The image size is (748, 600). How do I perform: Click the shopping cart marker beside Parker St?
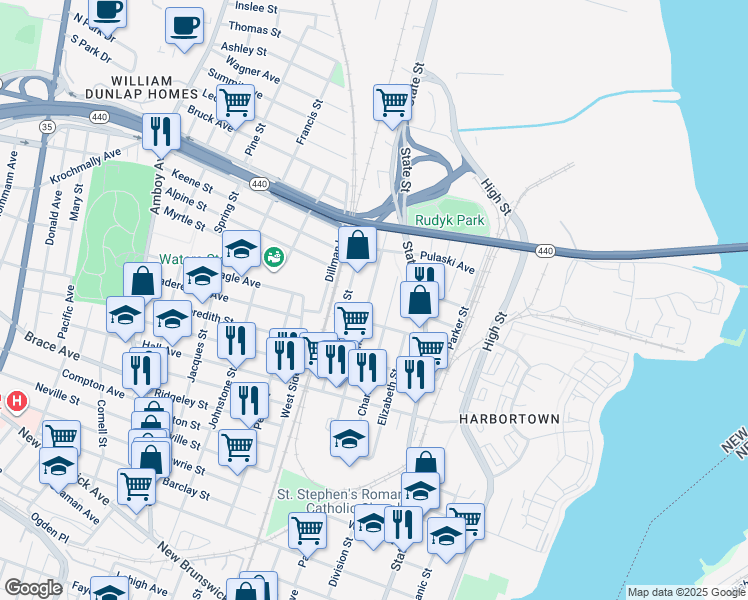[429, 349]
